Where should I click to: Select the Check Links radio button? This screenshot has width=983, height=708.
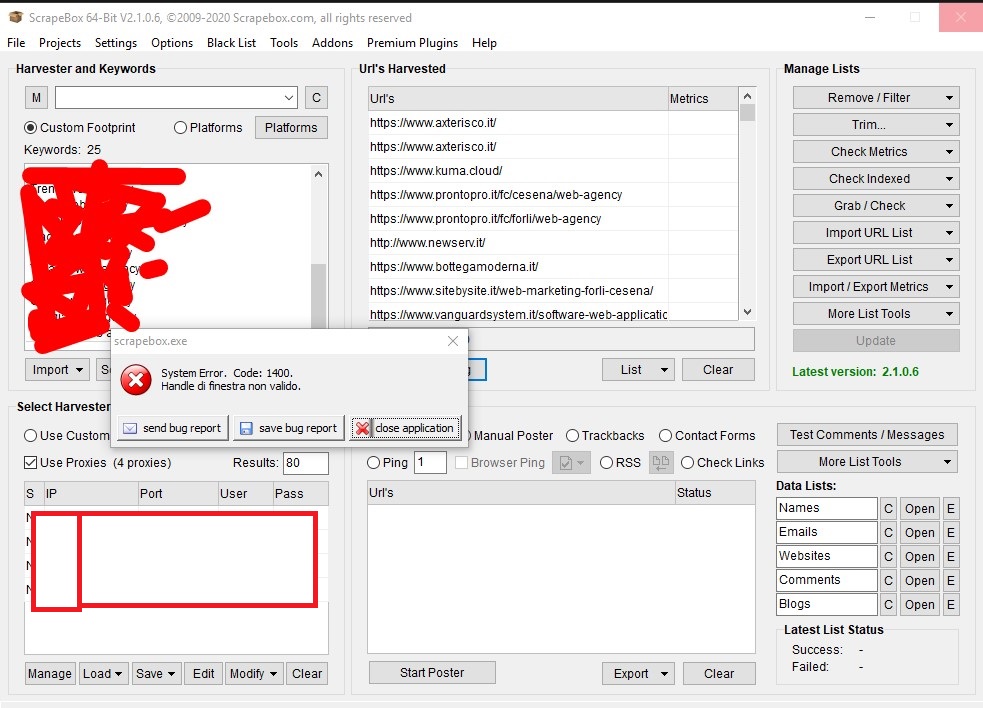(688, 463)
